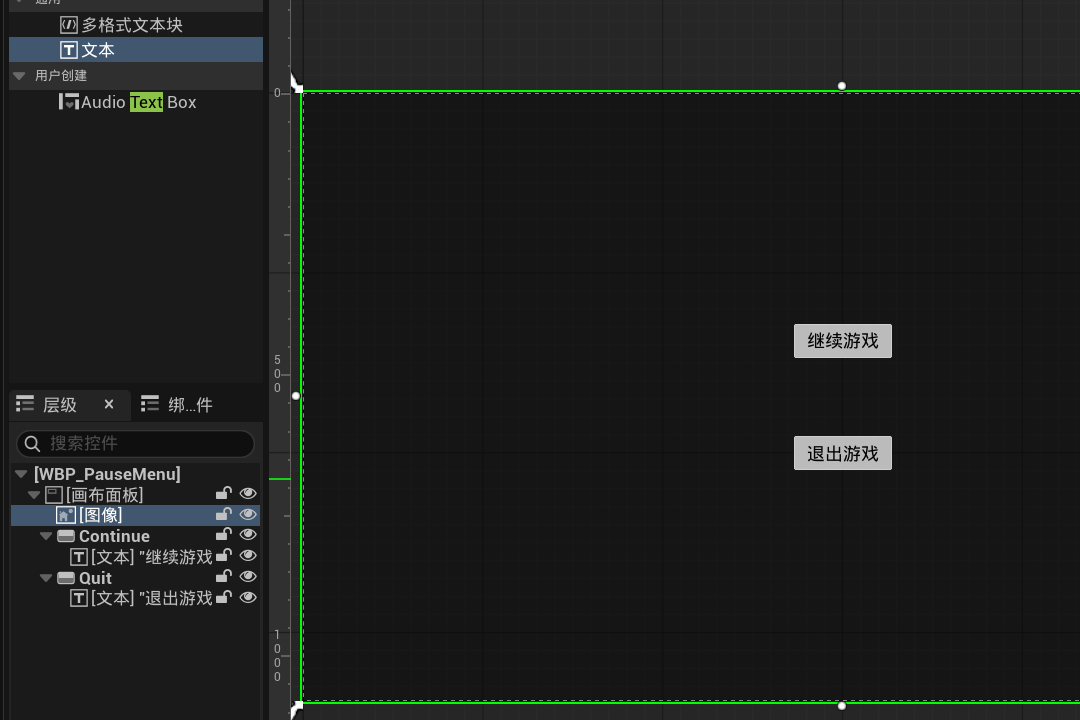
Task: Select the Continue hierarchy row
Action: tap(136, 536)
